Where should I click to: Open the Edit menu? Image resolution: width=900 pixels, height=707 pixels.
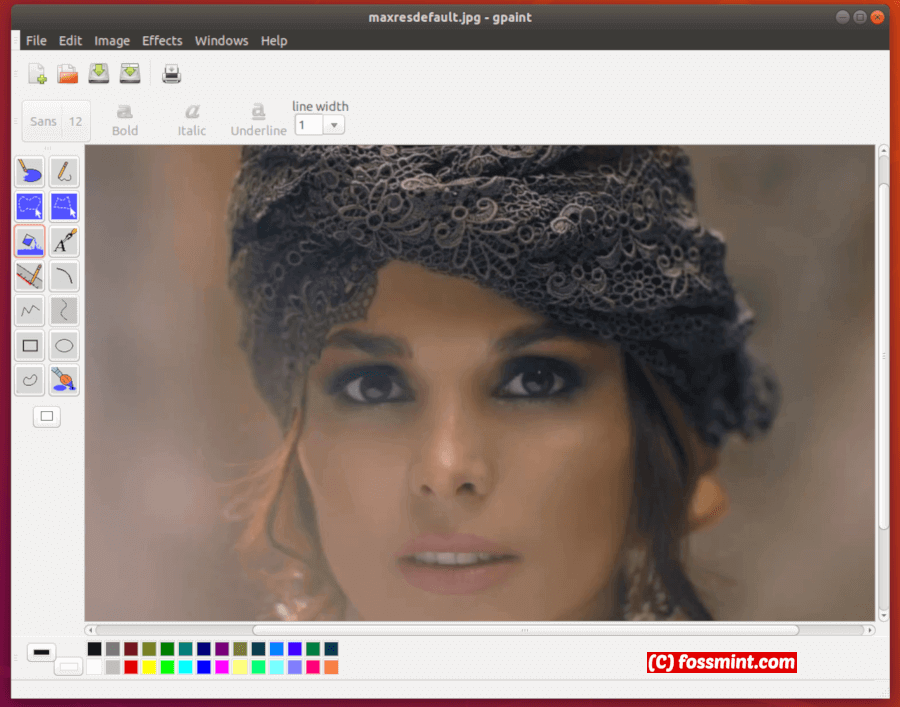70,41
